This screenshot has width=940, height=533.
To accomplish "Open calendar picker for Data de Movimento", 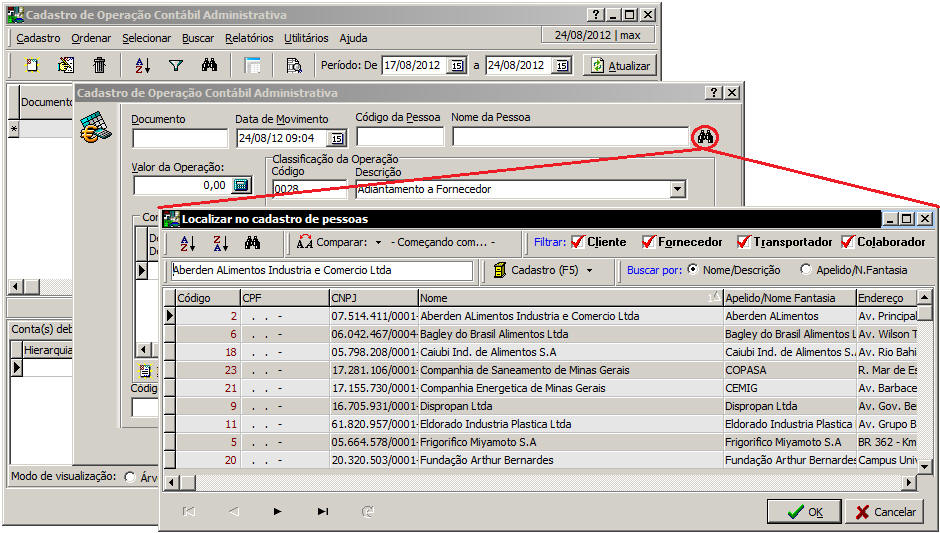I will [337, 138].
